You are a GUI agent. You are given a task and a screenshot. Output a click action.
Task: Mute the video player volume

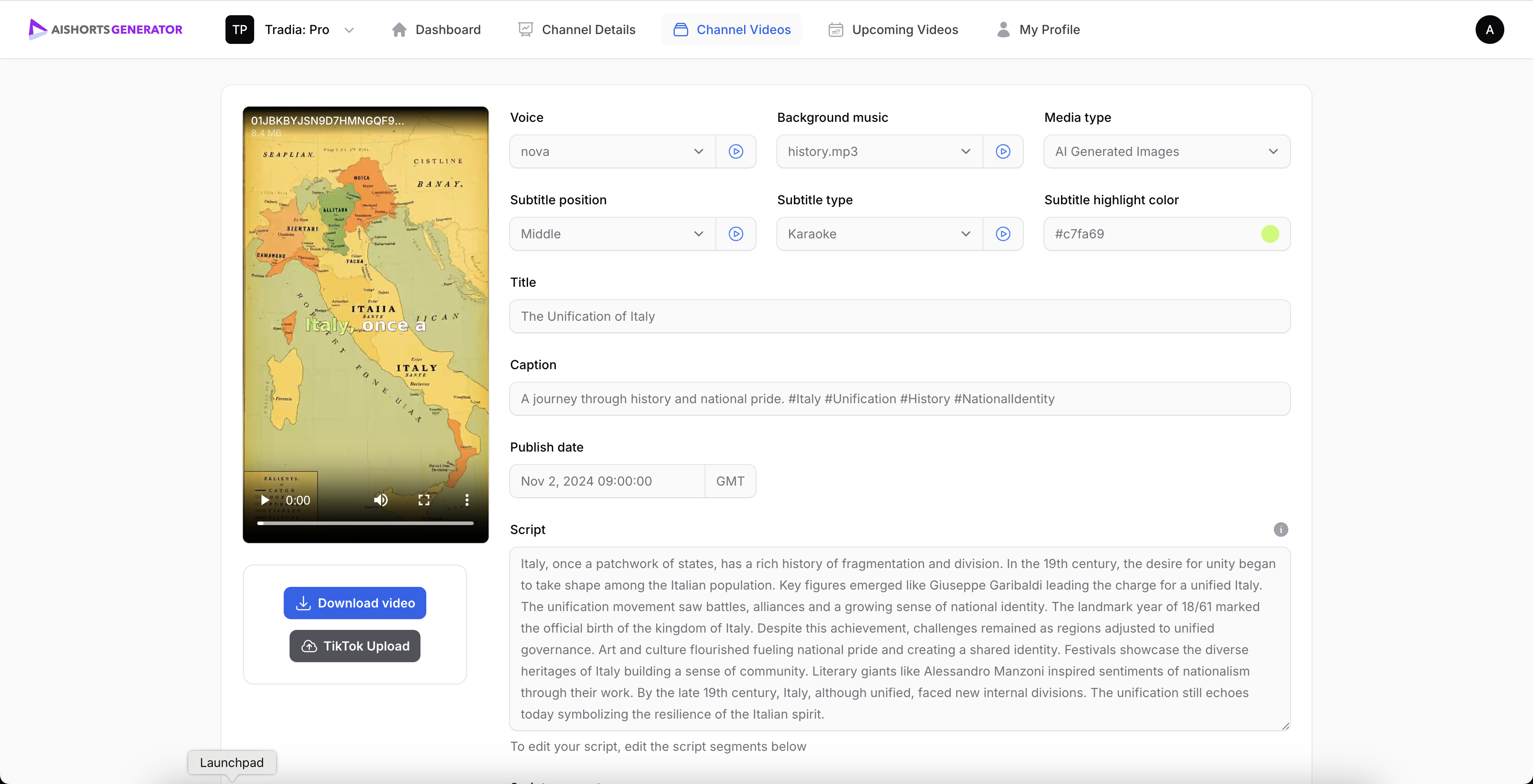(x=381, y=500)
